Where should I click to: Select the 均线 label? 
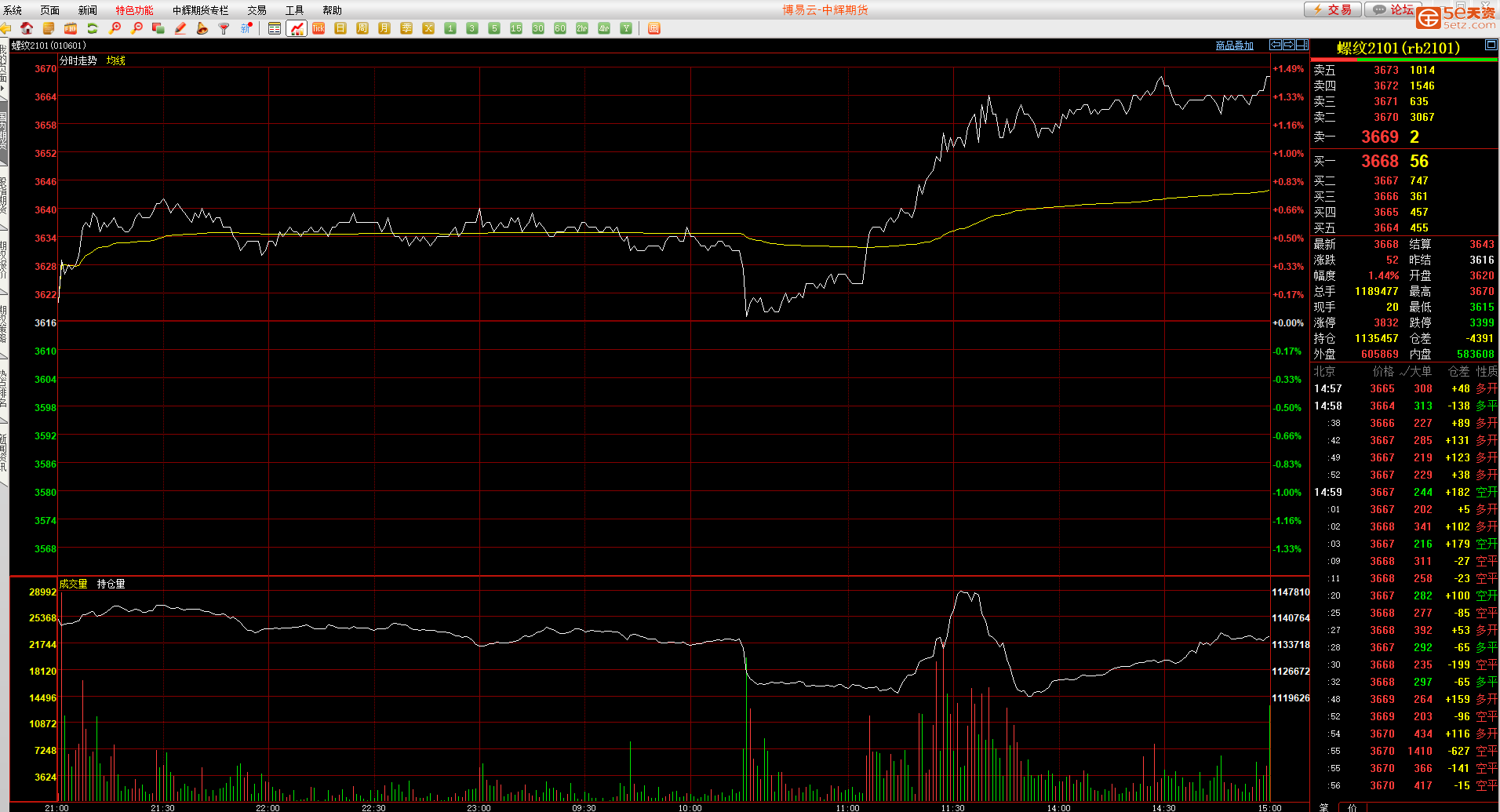tap(116, 60)
